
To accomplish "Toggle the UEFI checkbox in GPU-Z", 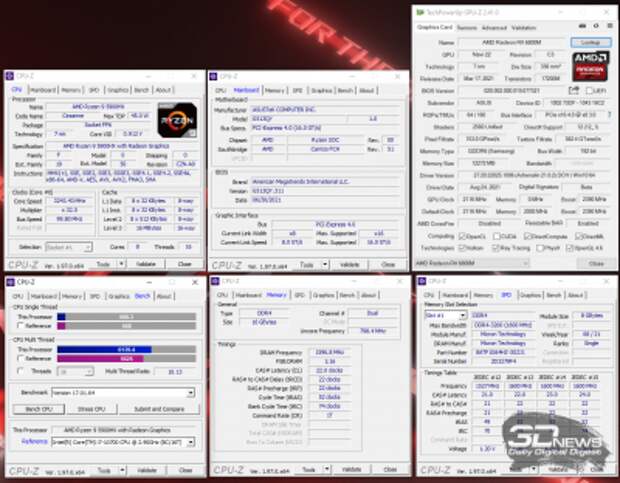I will (589, 91).
